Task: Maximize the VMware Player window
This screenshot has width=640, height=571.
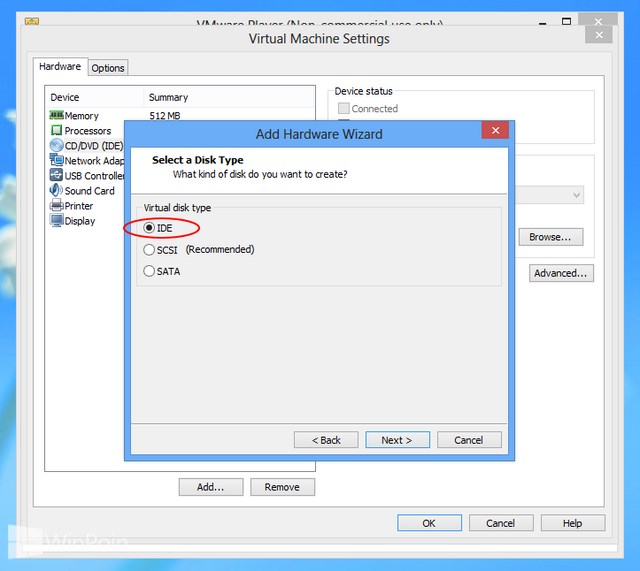Action: click(x=566, y=21)
